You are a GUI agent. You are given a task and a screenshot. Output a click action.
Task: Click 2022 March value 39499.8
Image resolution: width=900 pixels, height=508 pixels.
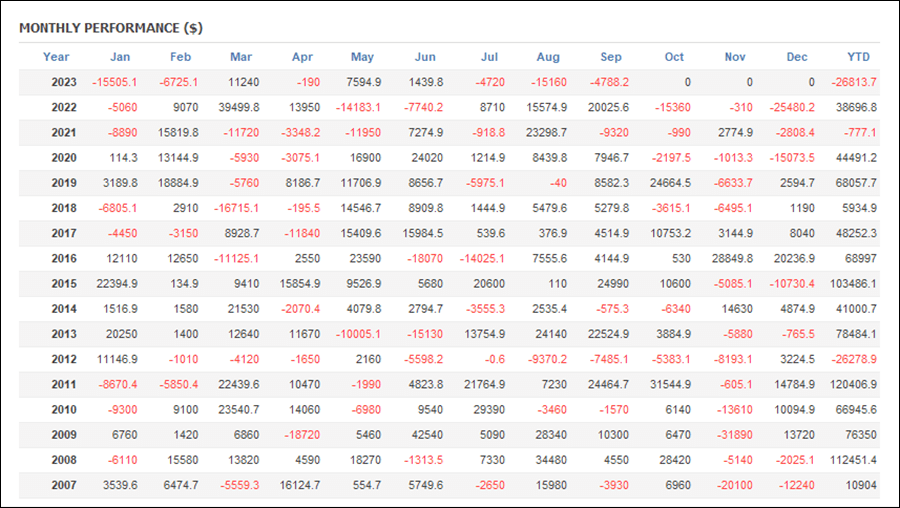[x=239, y=107]
